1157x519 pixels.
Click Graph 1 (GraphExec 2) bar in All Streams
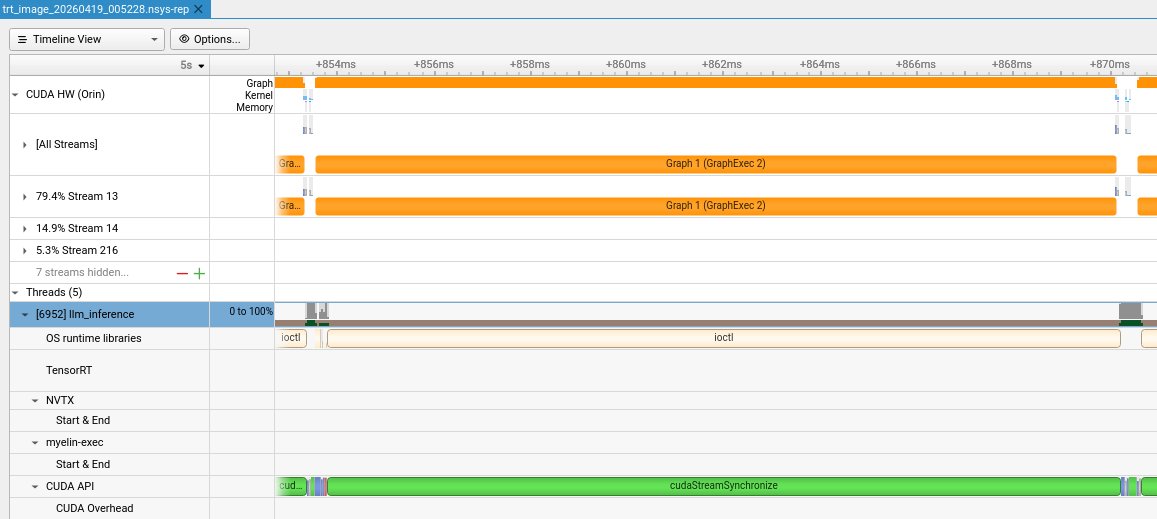coord(715,164)
